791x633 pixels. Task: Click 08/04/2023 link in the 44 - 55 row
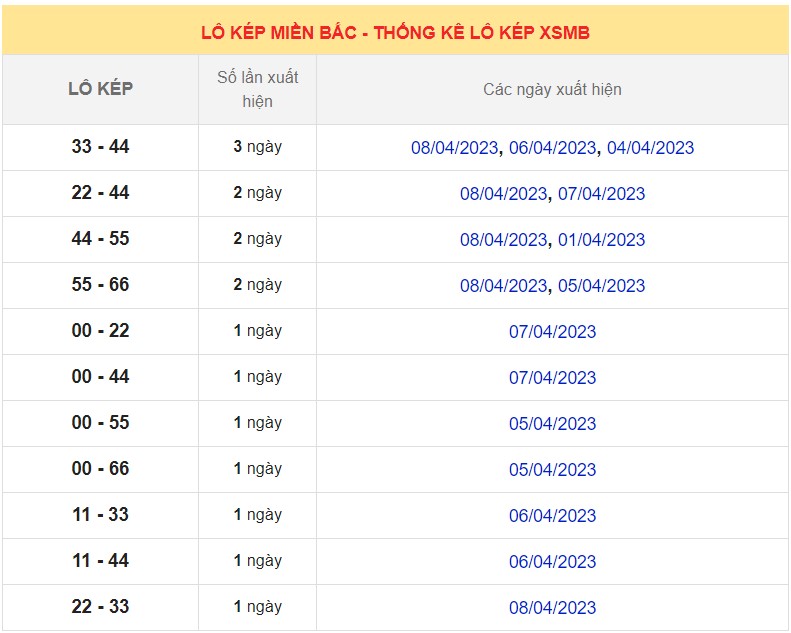point(503,240)
